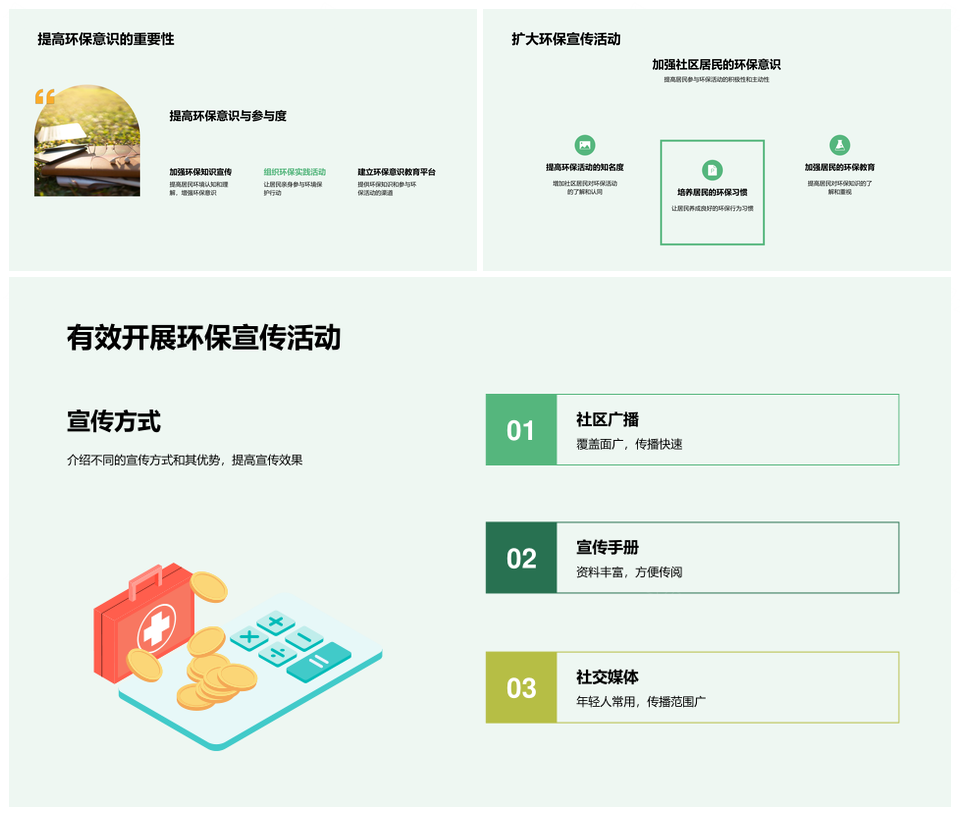Click the 宣传方式 subtitle text

[114, 422]
